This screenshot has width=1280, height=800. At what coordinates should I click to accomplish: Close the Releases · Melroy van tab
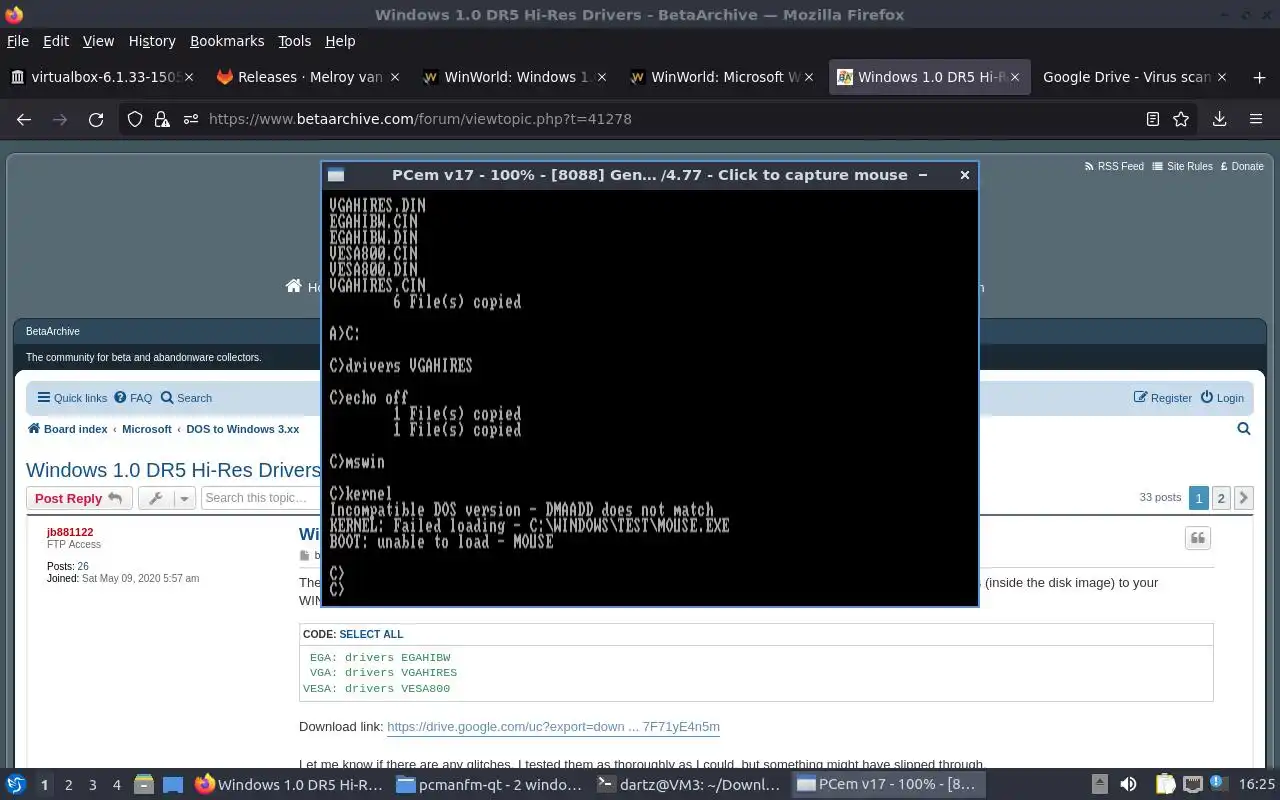click(396, 77)
